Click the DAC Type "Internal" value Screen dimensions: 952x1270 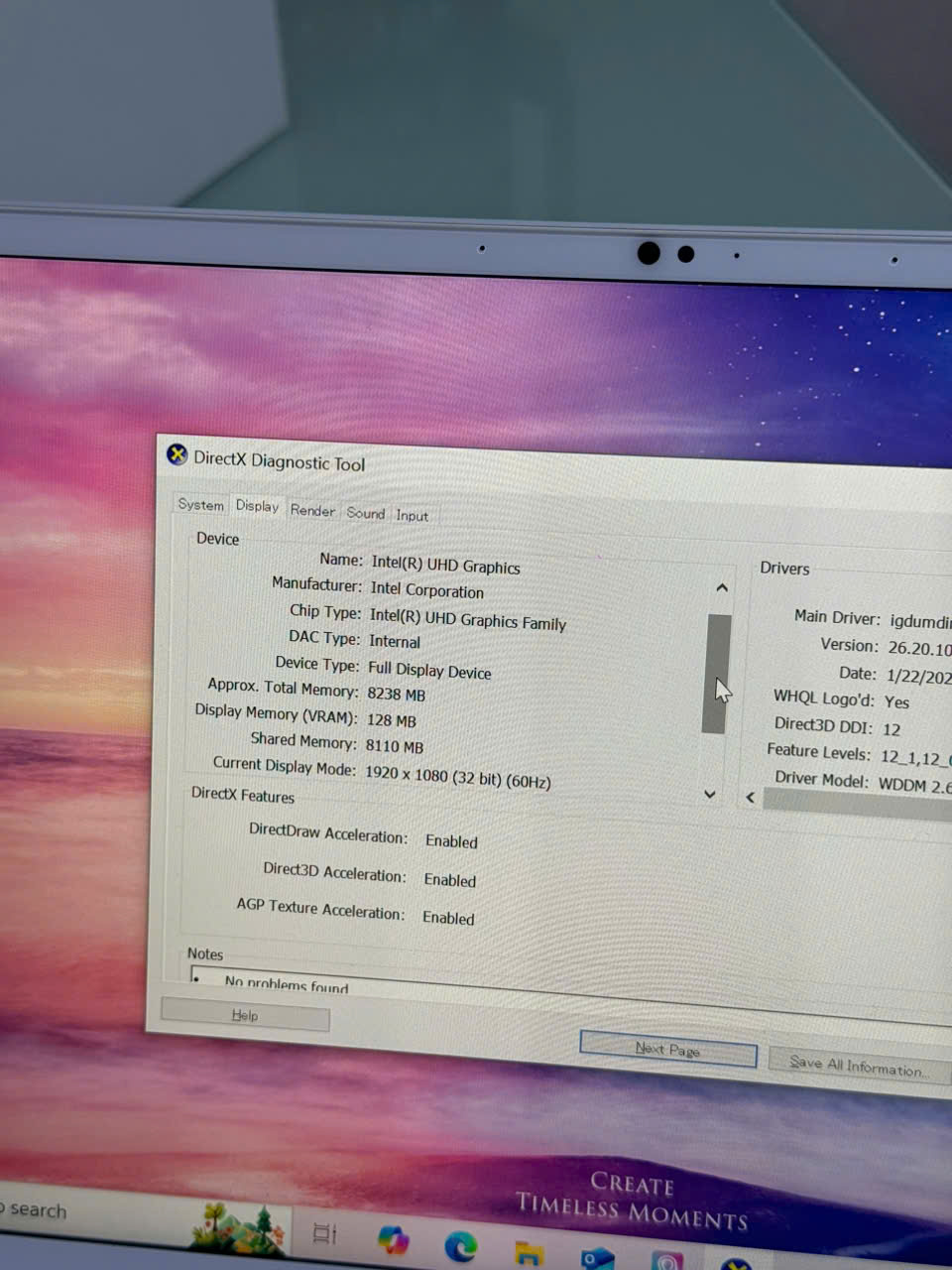pos(395,641)
